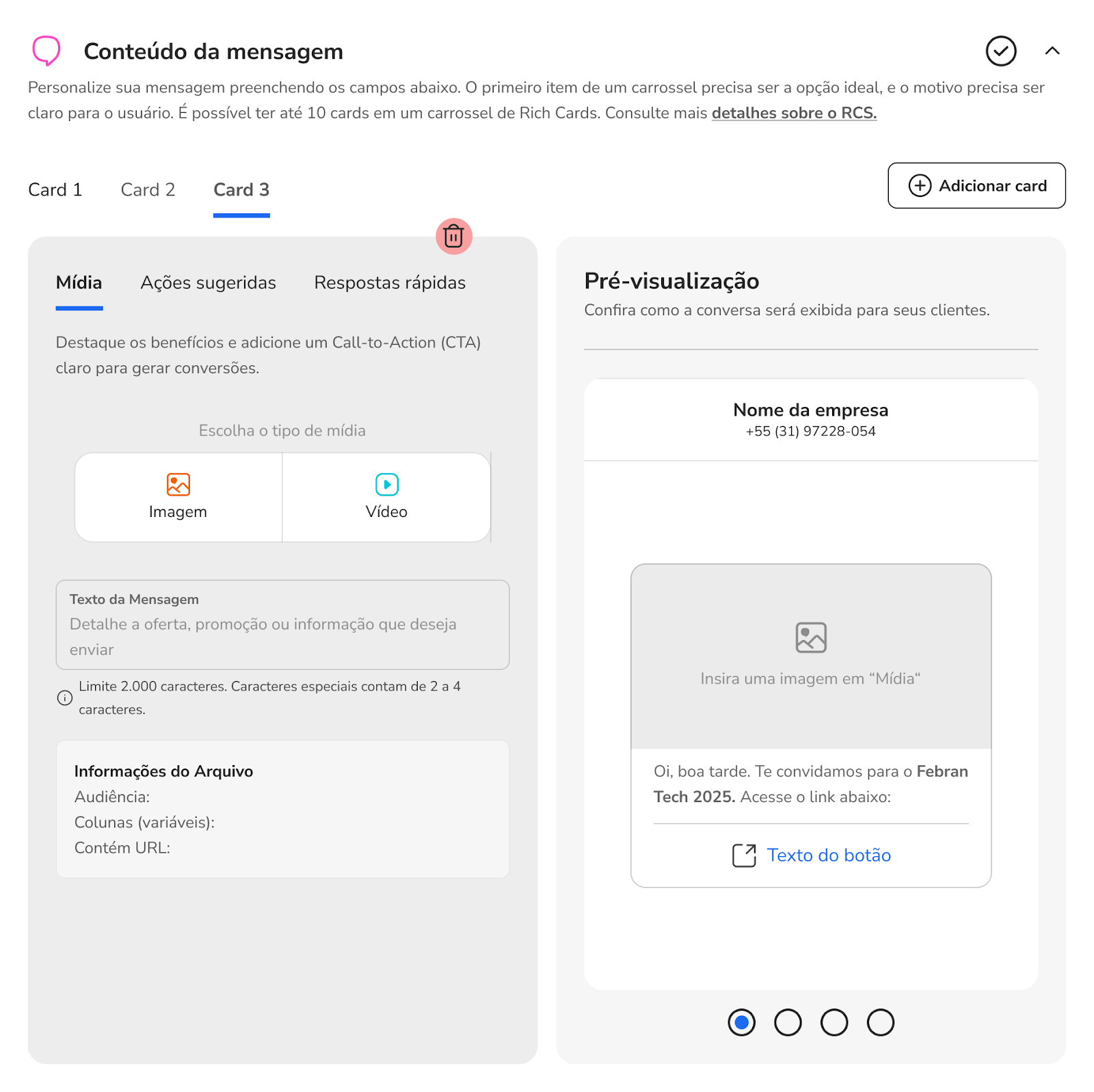1094x1092 pixels.
Task: Open the Respostas rápidas tab
Action: click(390, 283)
